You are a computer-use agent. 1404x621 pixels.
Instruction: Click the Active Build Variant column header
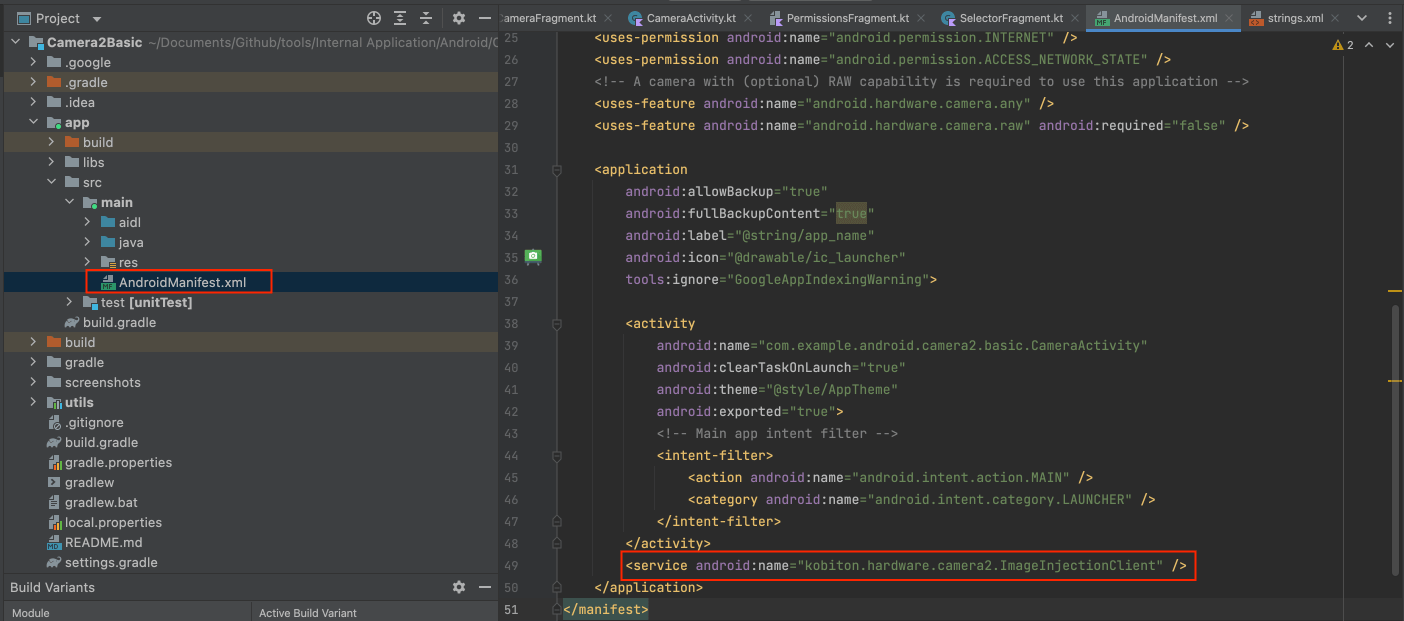[x=375, y=613]
